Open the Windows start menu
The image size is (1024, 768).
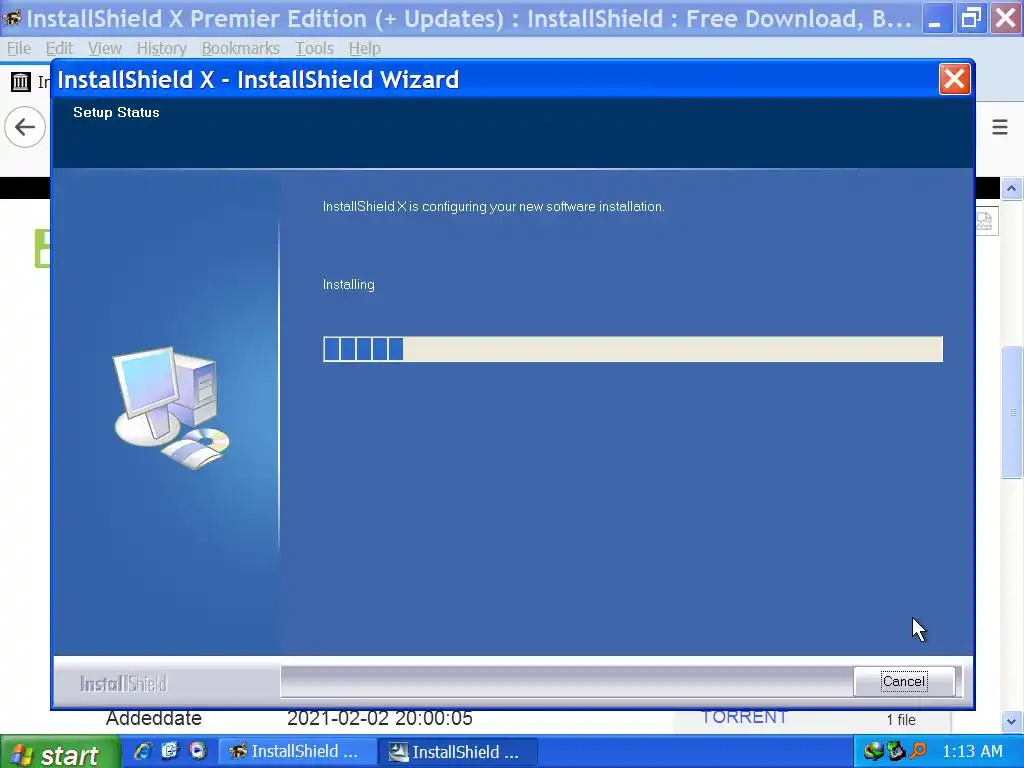(x=60, y=753)
